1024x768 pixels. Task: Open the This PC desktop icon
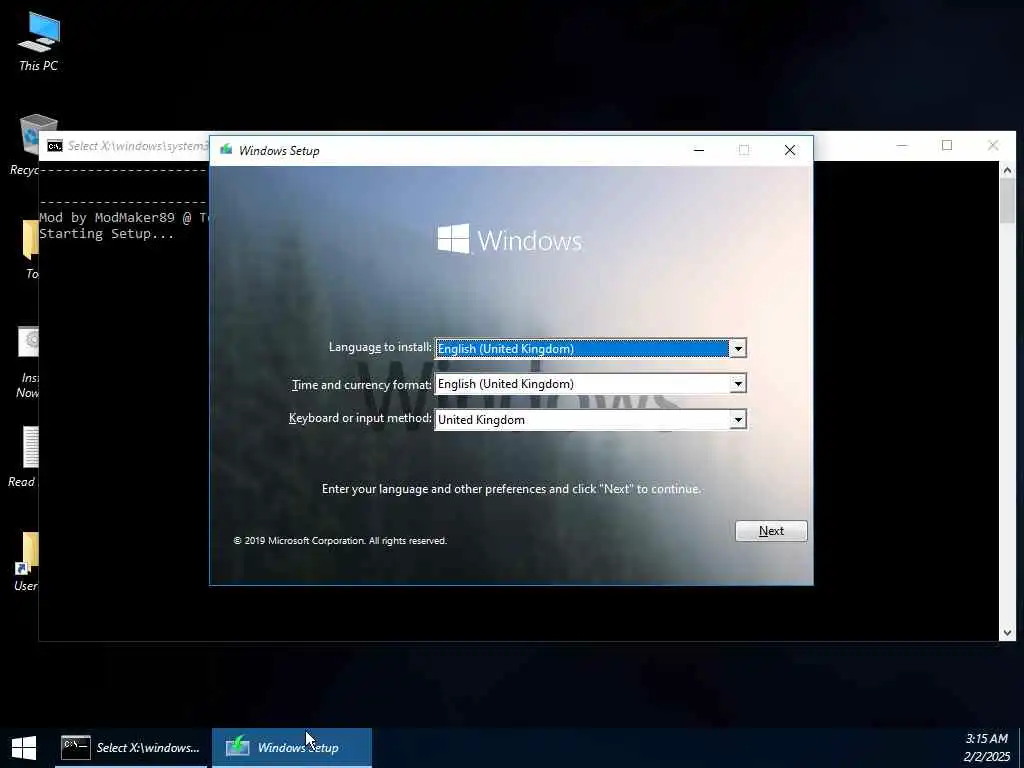coord(39,41)
